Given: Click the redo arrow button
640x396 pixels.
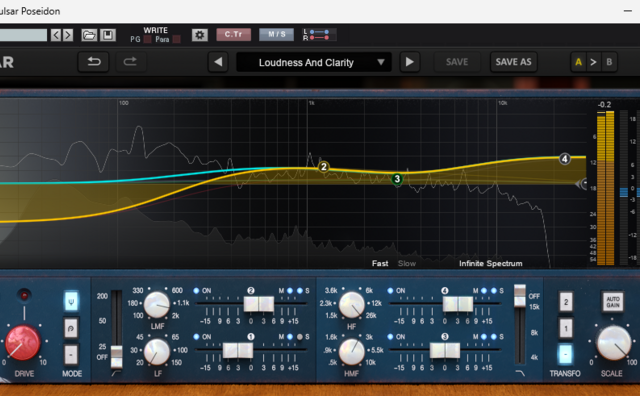Looking at the screenshot, I should (130, 62).
